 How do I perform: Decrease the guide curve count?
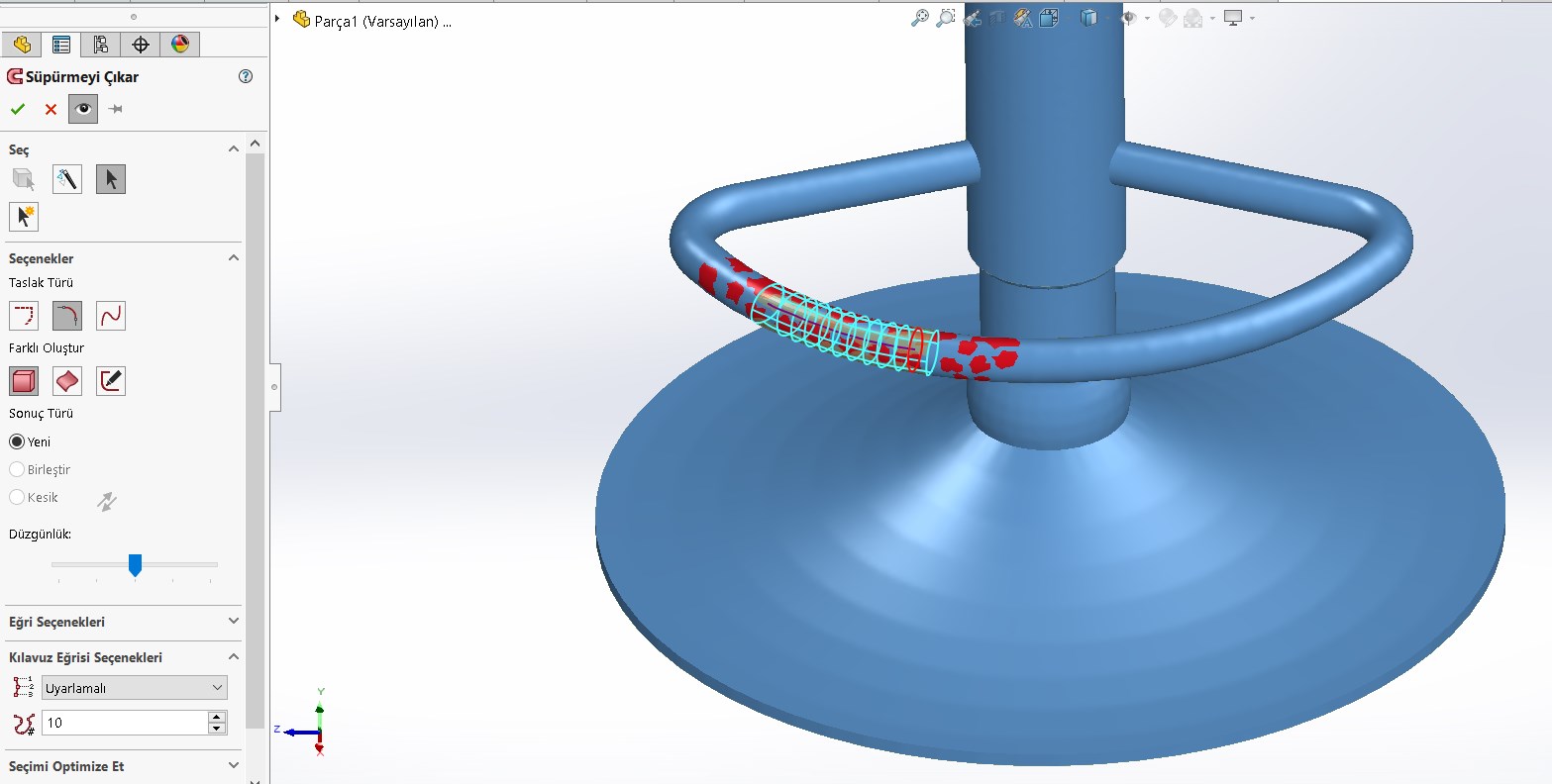218,729
